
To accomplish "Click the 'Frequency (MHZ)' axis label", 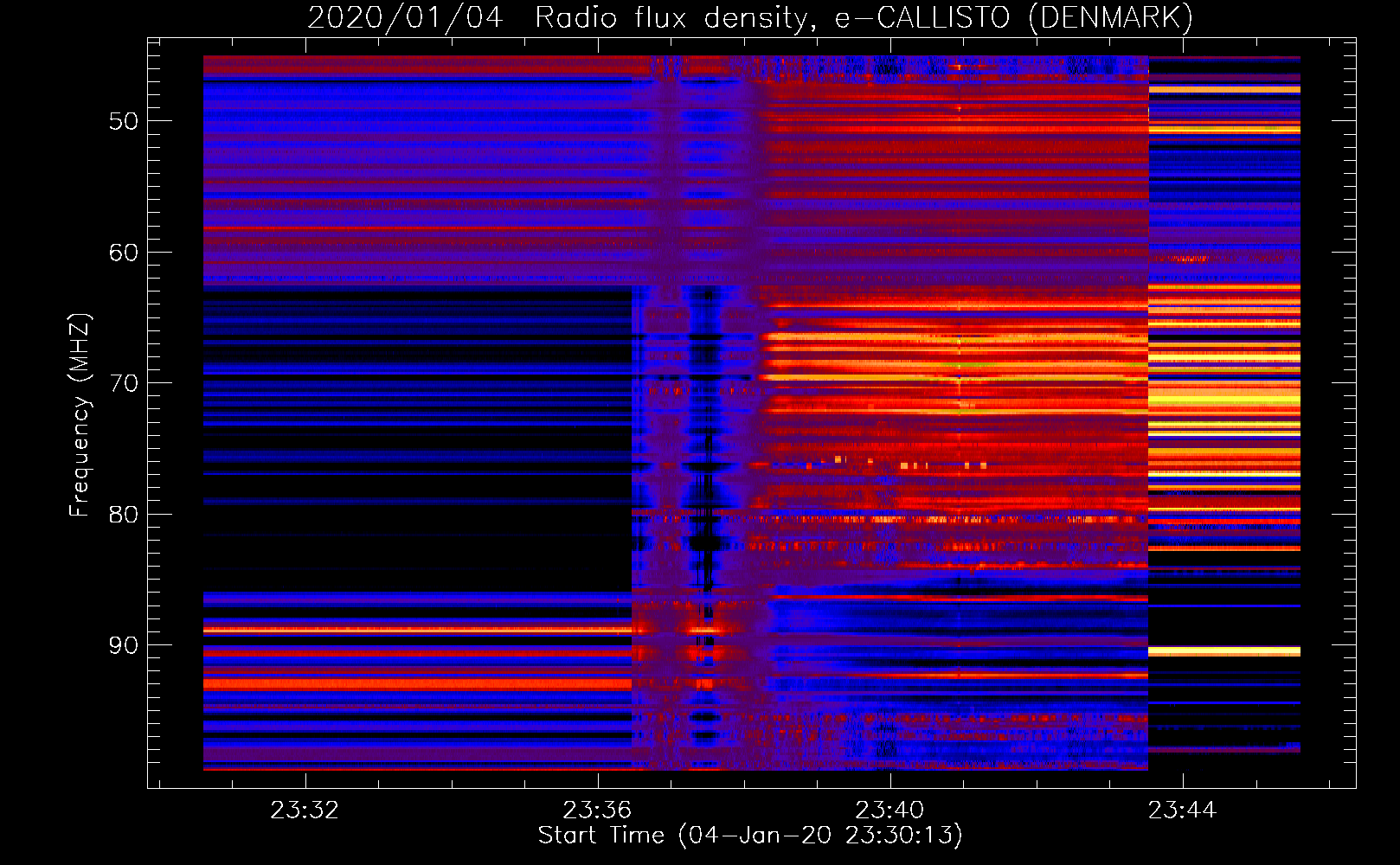I will coord(80,415).
